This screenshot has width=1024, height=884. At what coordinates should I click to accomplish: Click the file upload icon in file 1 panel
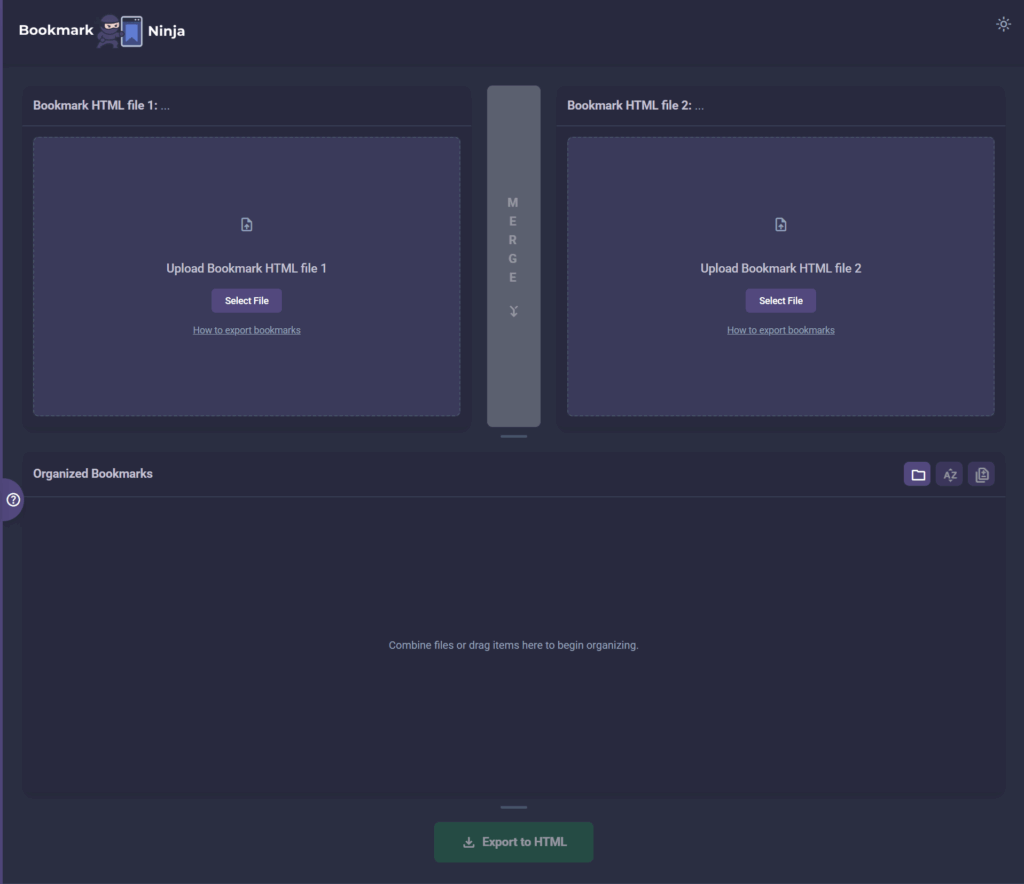[246, 224]
